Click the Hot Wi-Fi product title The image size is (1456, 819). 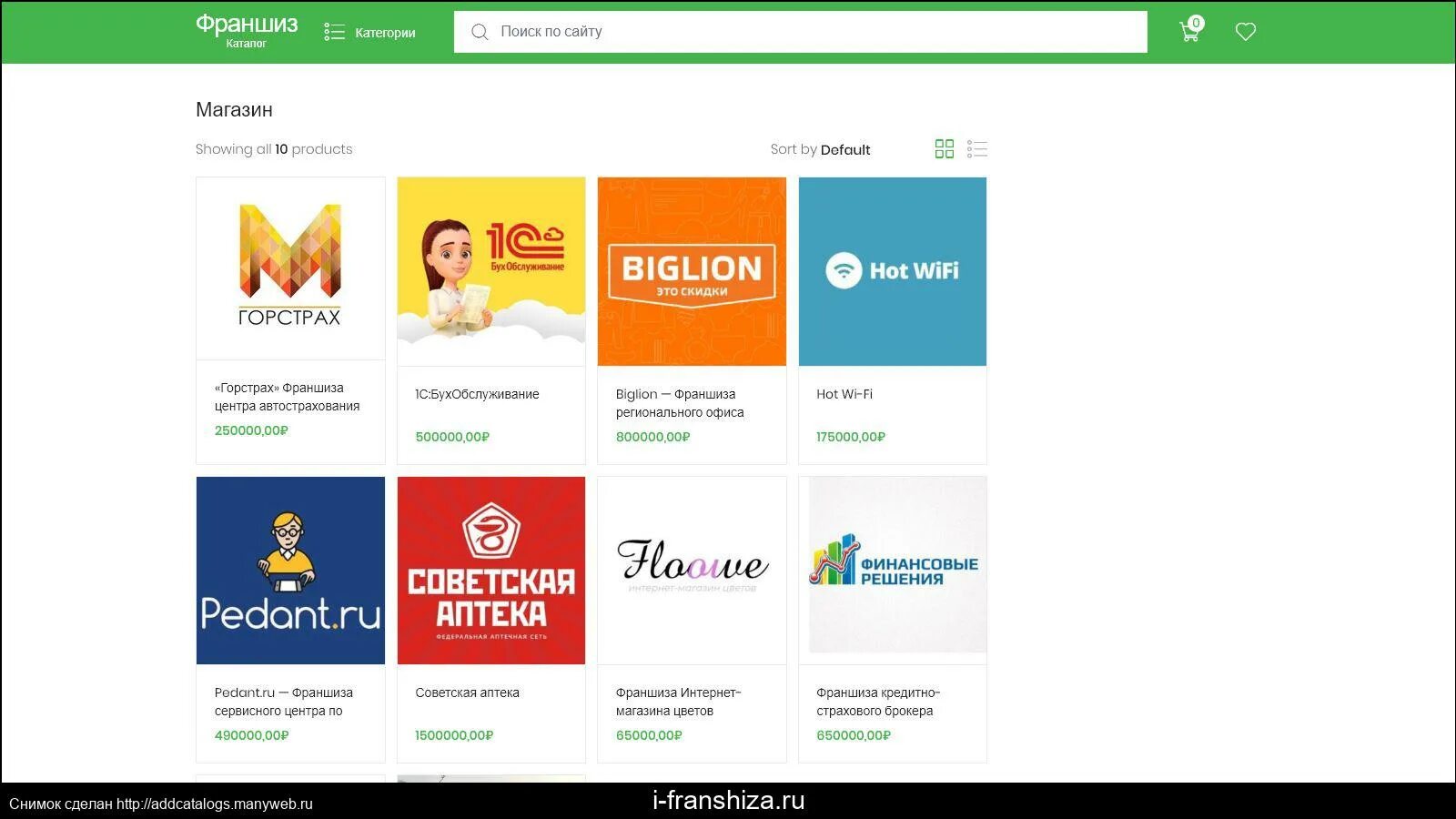(x=844, y=394)
